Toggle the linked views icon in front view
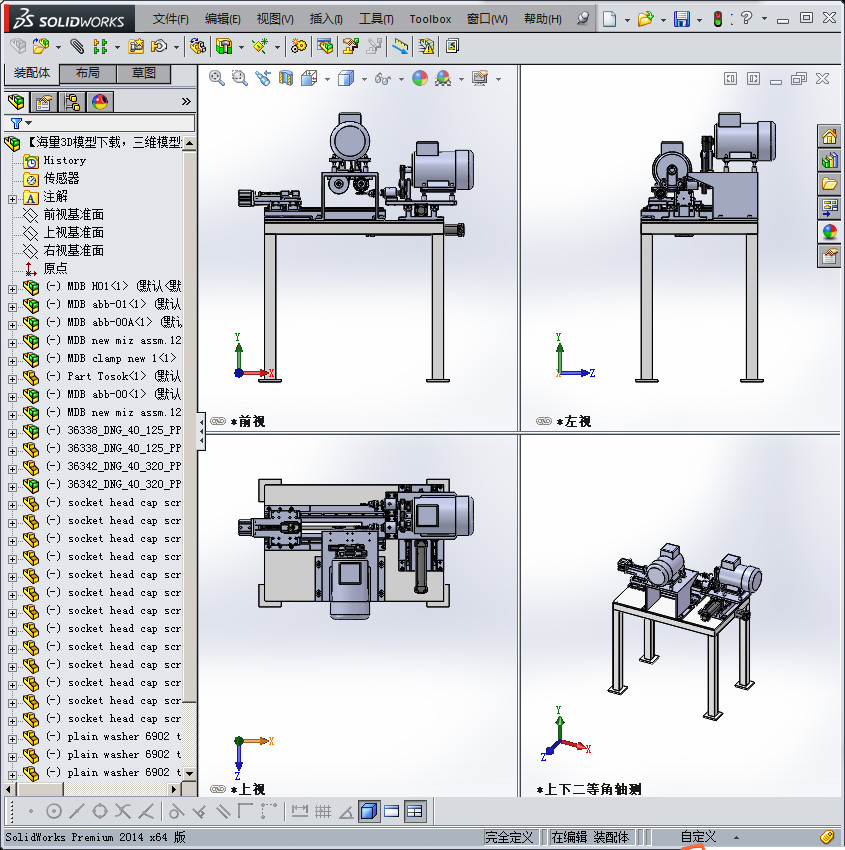The image size is (845, 850). (218, 421)
